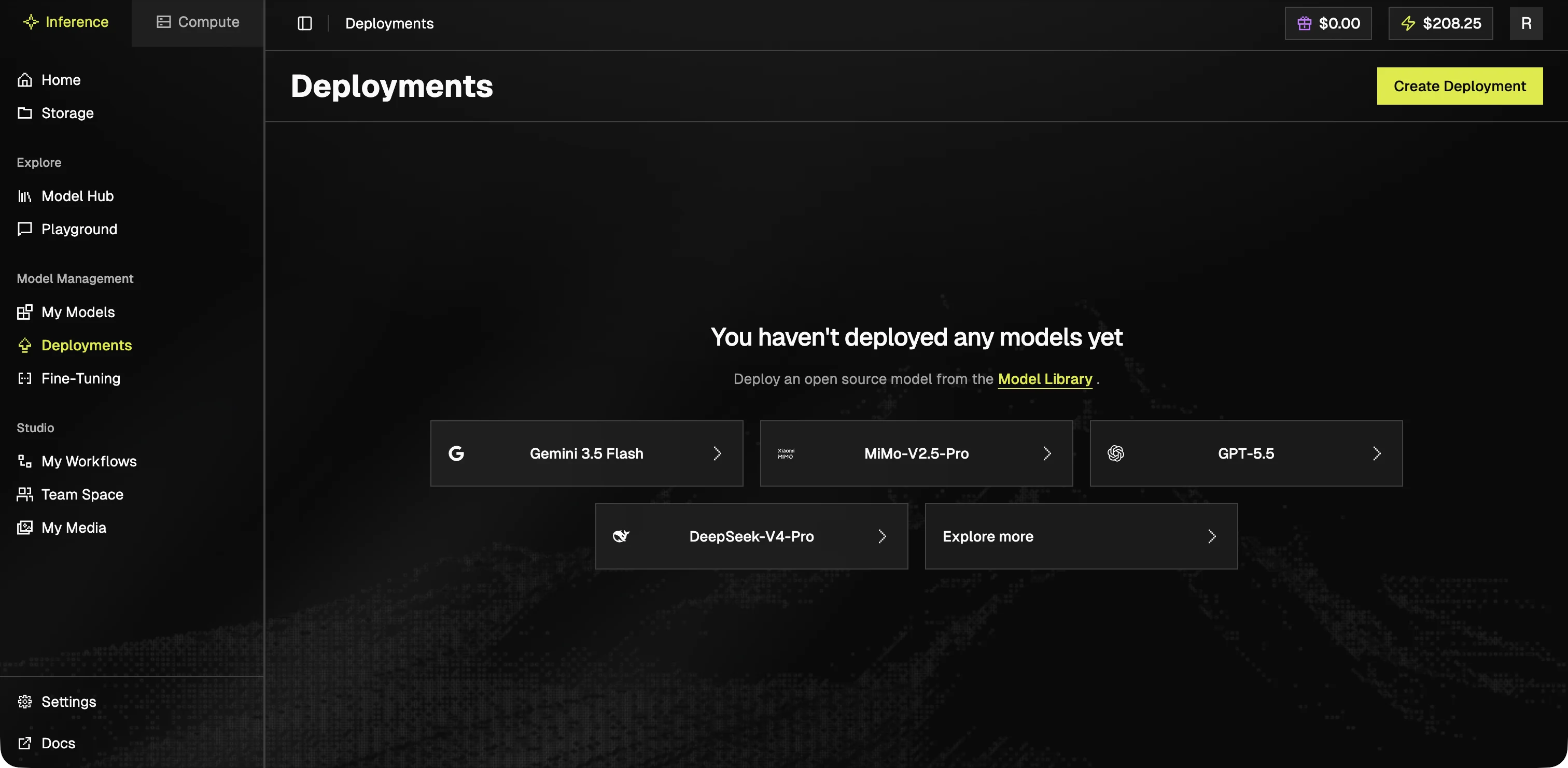Click the Studio section heading

coord(35,428)
